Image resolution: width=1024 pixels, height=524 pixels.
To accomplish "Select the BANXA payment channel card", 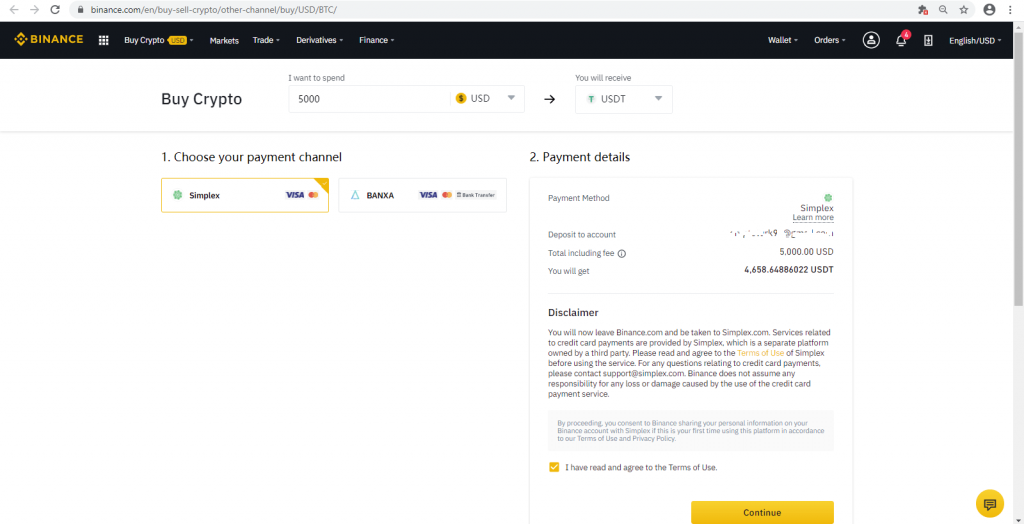I will (423, 195).
